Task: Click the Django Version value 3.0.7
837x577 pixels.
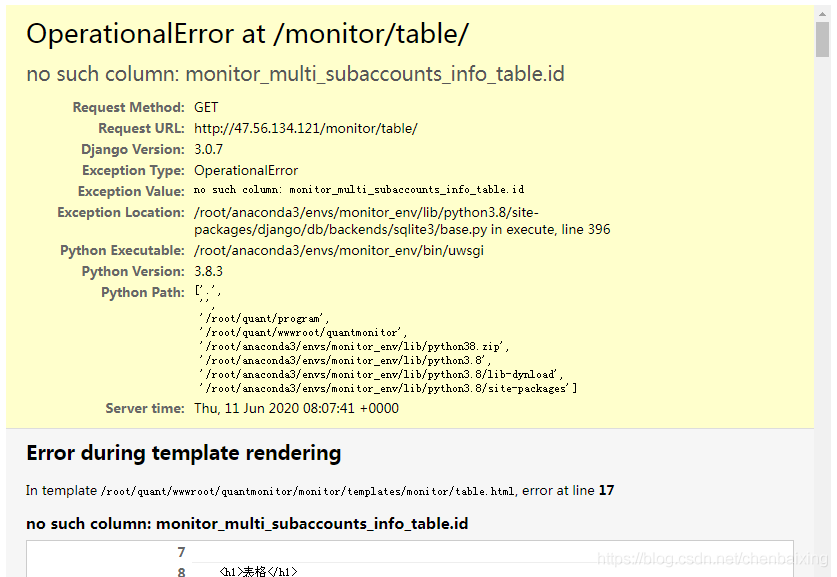Action: point(208,149)
